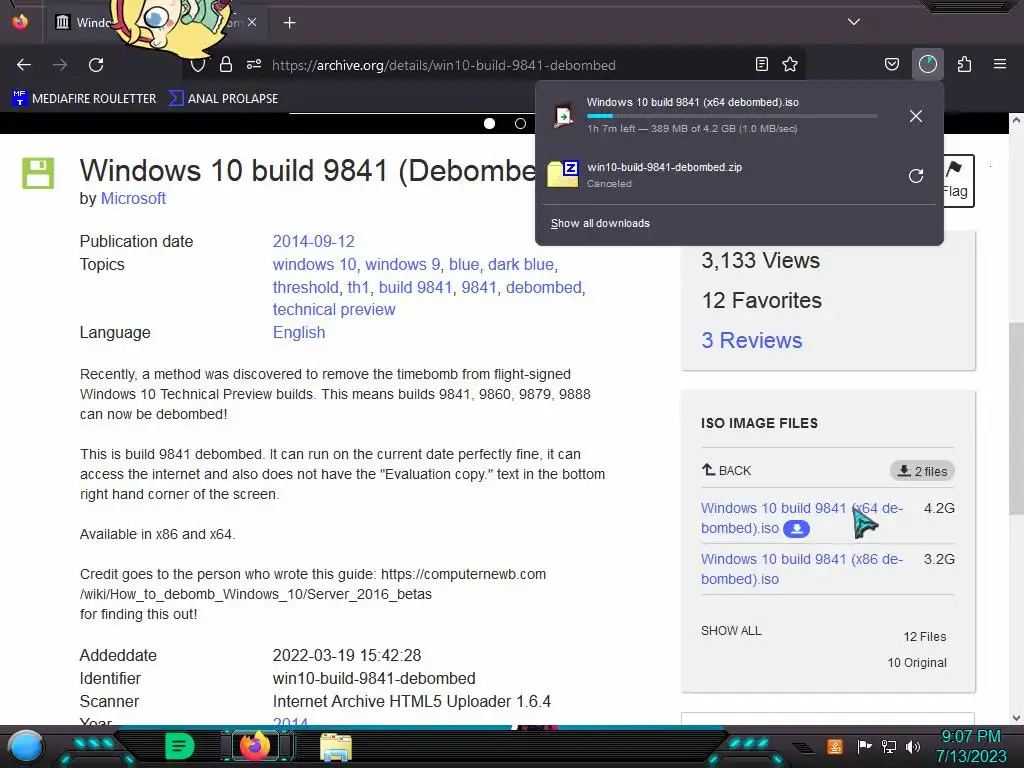Go back with the browser back arrow
Viewport: 1024px width, 768px height.
(24, 65)
